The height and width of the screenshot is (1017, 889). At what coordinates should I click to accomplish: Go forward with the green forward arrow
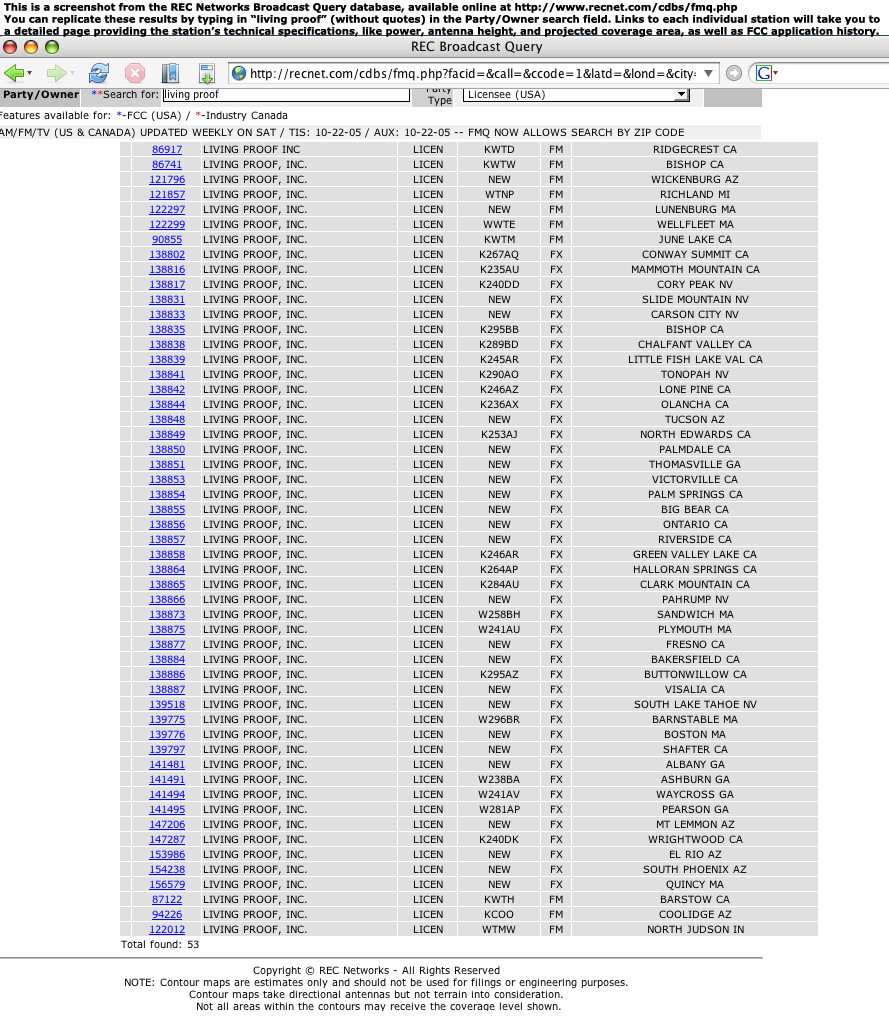coord(56,73)
